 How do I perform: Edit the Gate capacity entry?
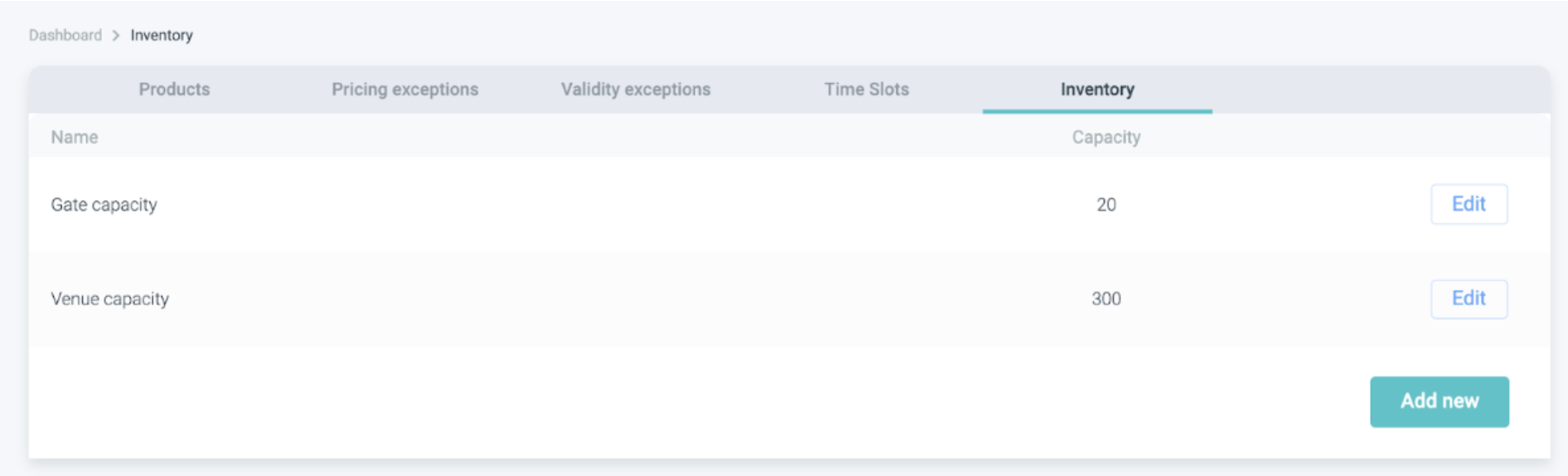point(1469,204)
